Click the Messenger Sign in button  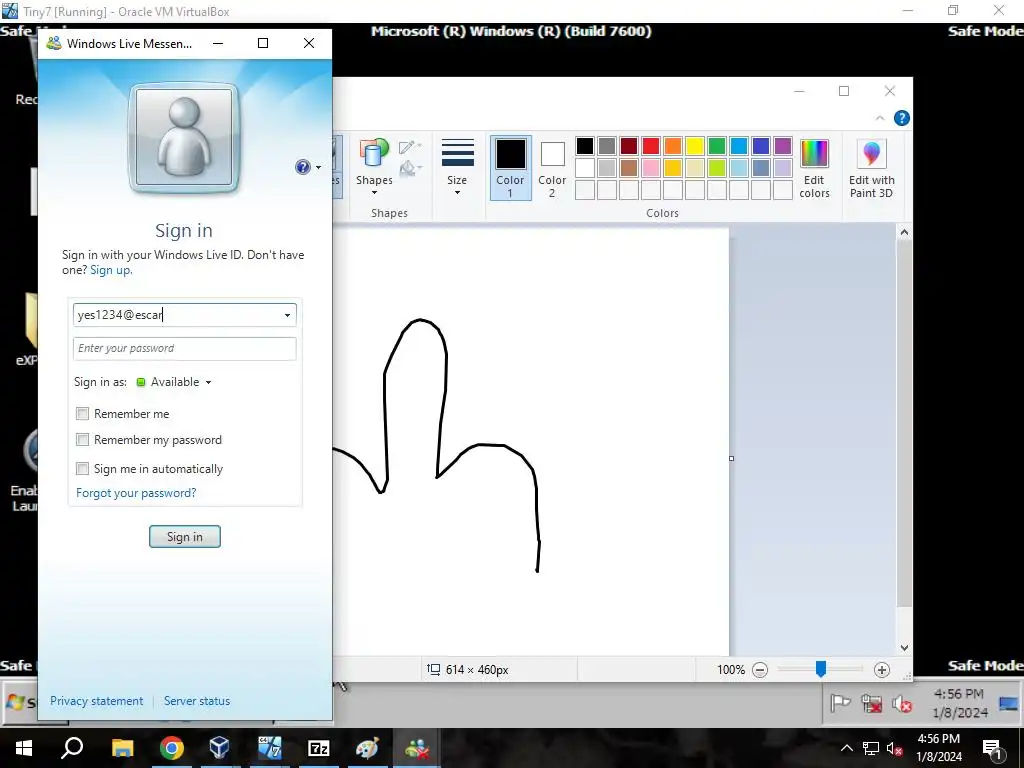click(x=185, y=537)
